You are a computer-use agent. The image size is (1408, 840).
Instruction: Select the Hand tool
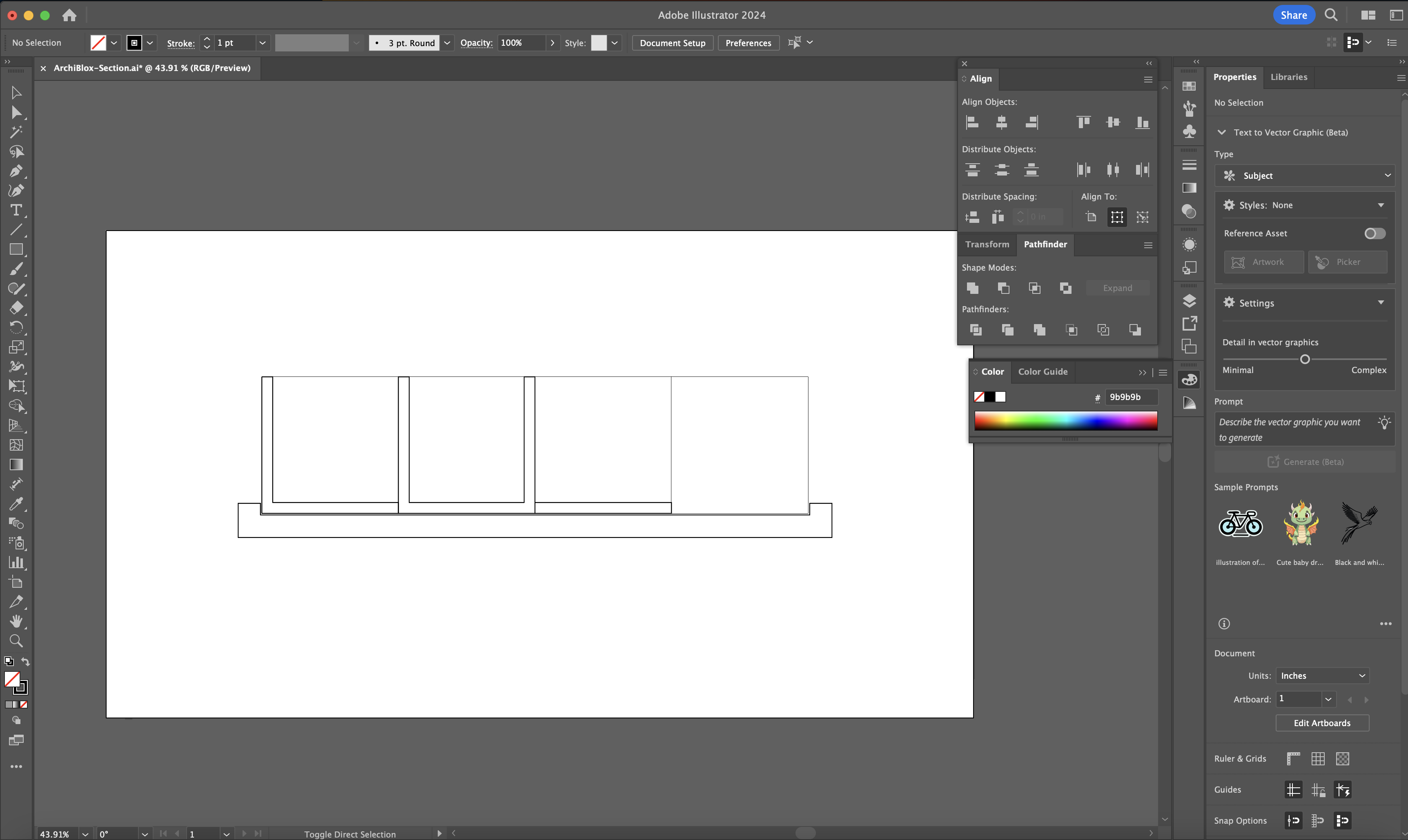pos(16,622)
